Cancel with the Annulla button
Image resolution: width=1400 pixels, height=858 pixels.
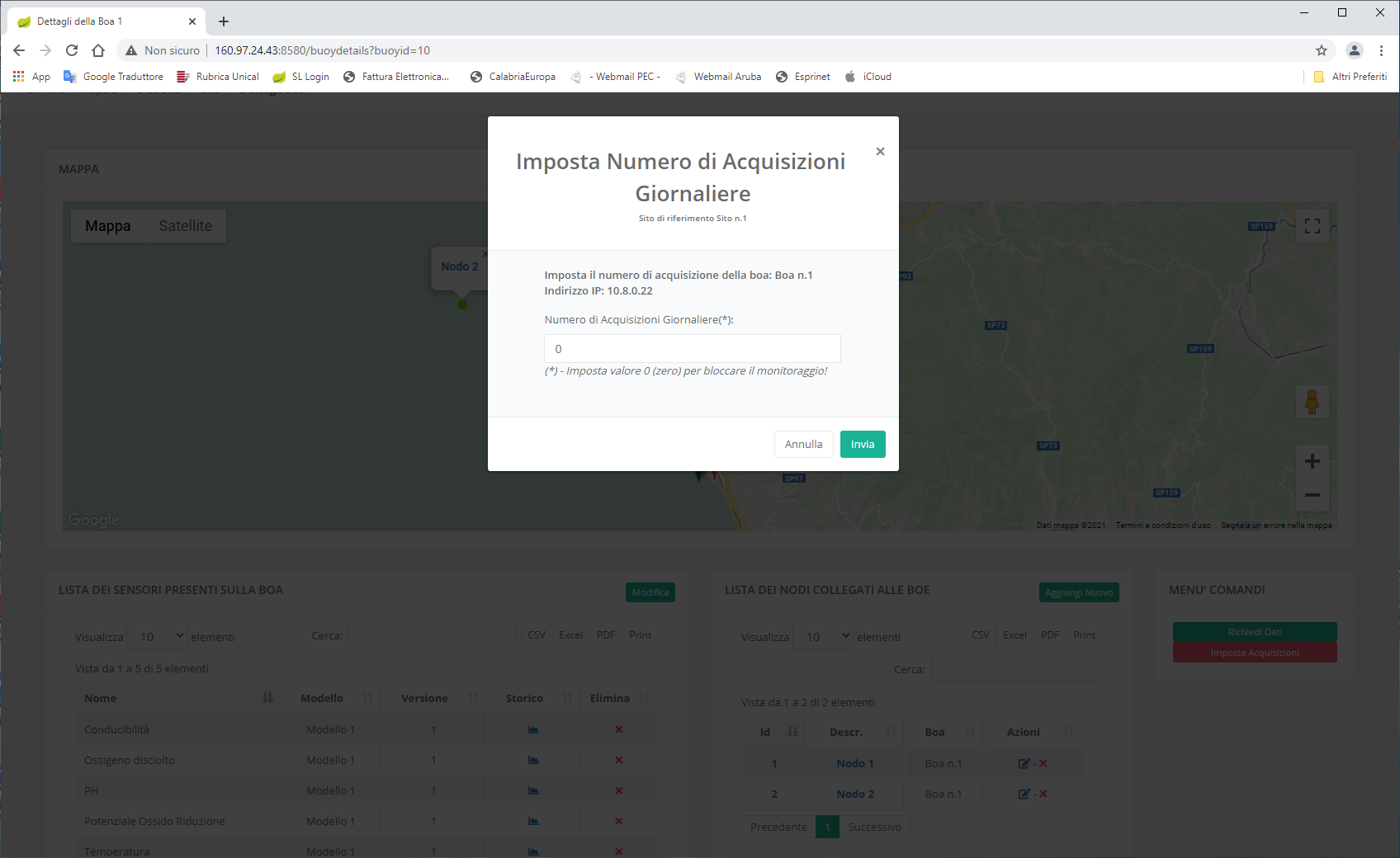[802, 444]
